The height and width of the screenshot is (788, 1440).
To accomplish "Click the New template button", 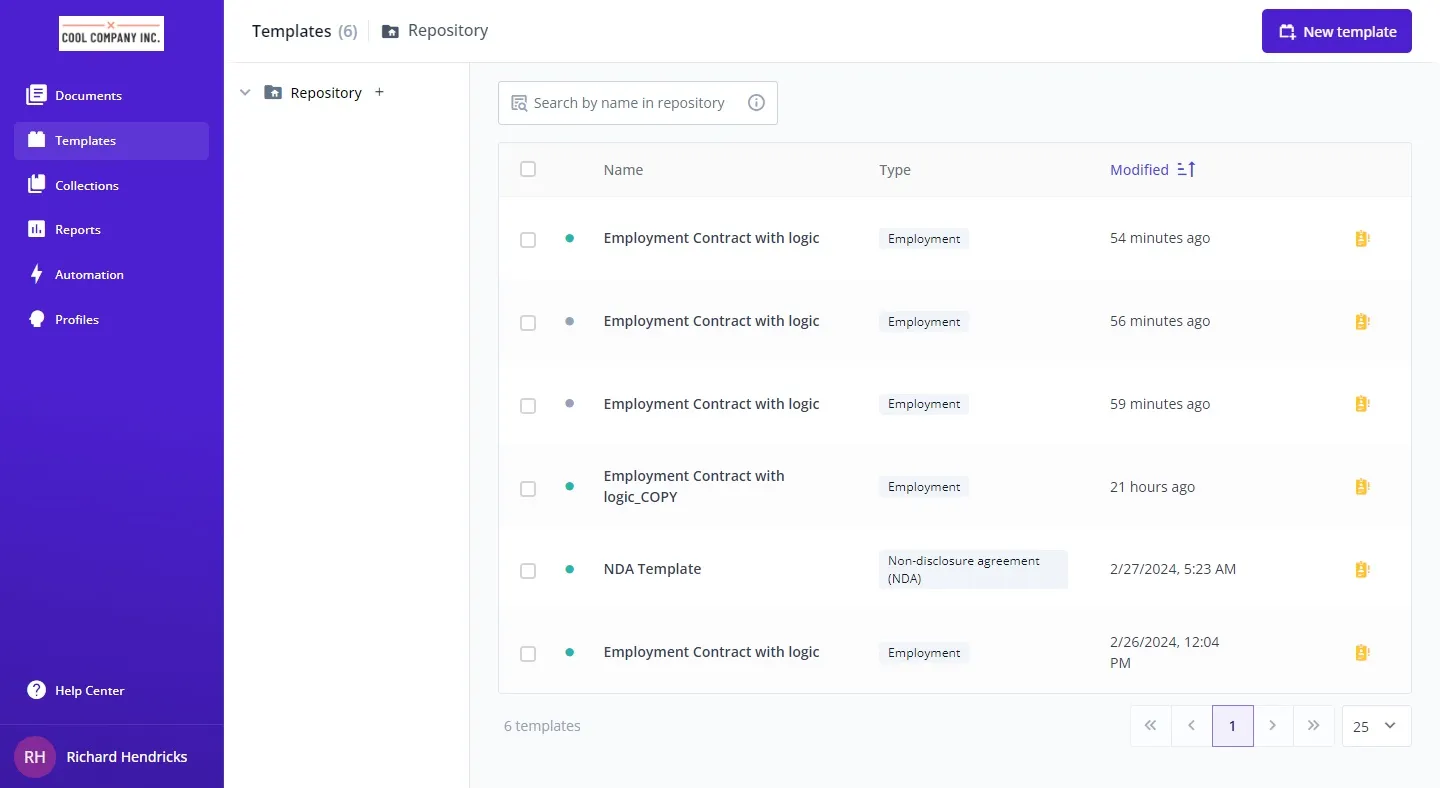I will click(1336, 32).
